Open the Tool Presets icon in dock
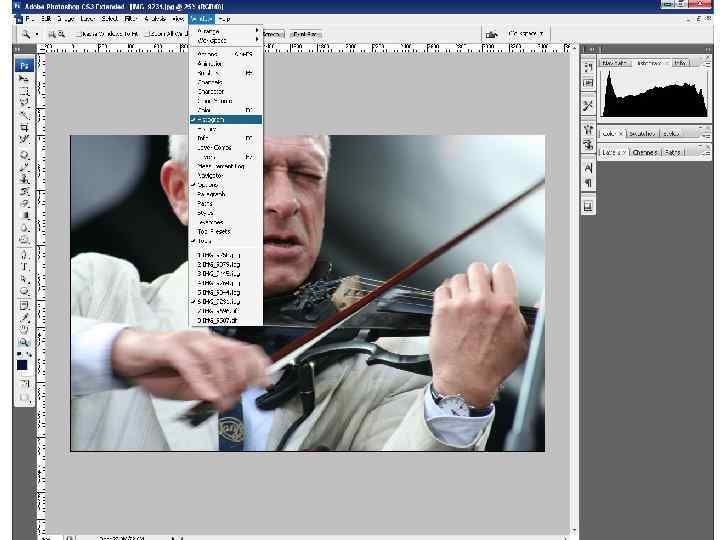Image resolution: width=720 pixels, height=540 pixels. click(x=588, y=106)
